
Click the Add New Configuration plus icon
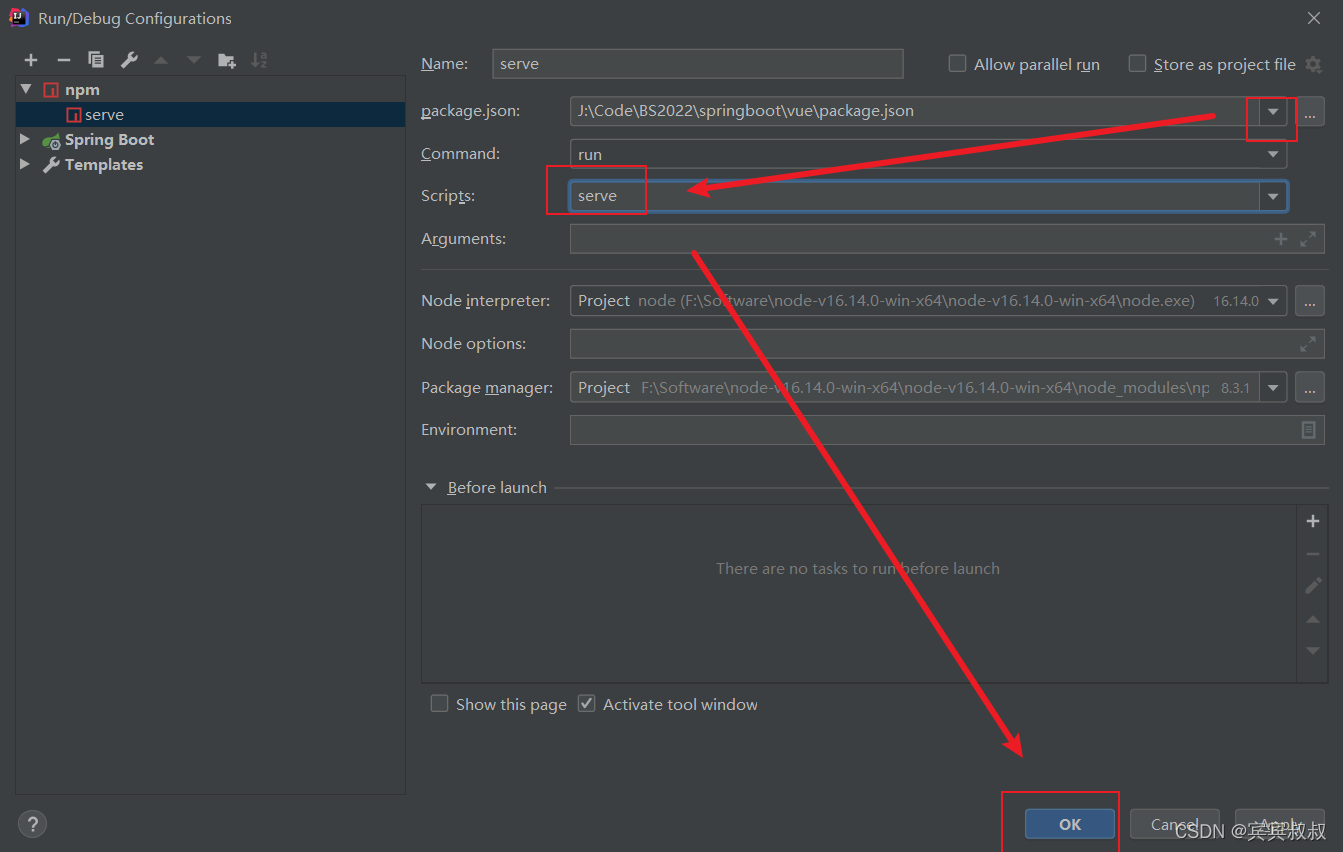(x=31, y=60)
